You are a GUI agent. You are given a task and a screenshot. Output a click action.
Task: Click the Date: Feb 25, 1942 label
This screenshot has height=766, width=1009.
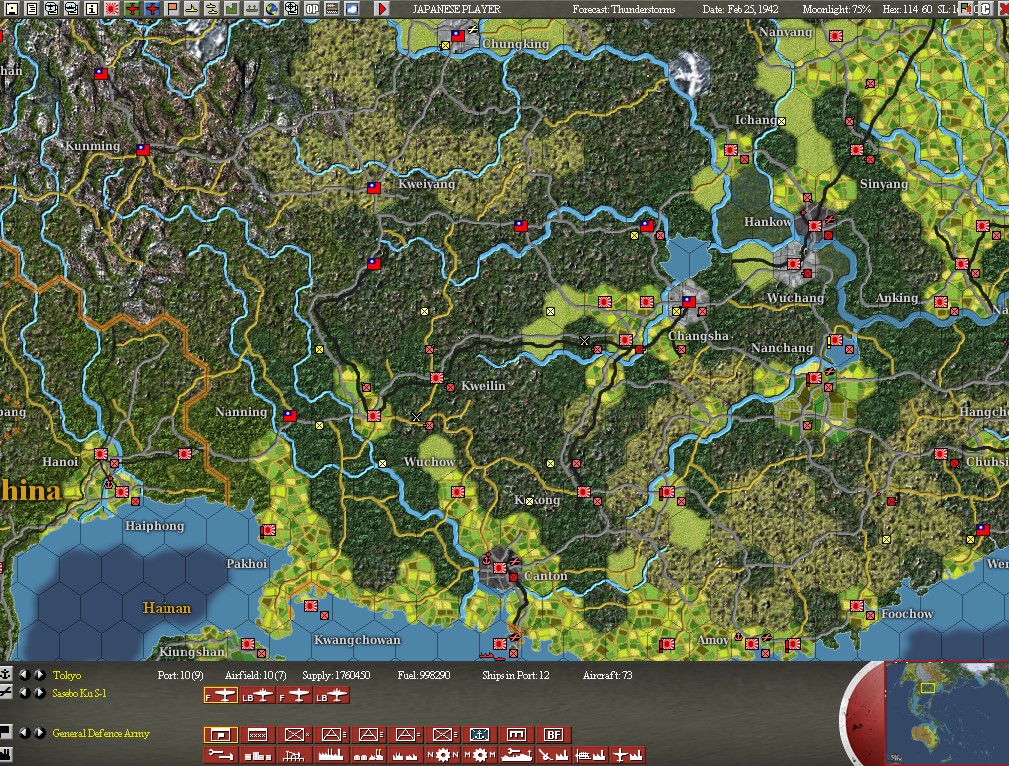click(740, 9)
